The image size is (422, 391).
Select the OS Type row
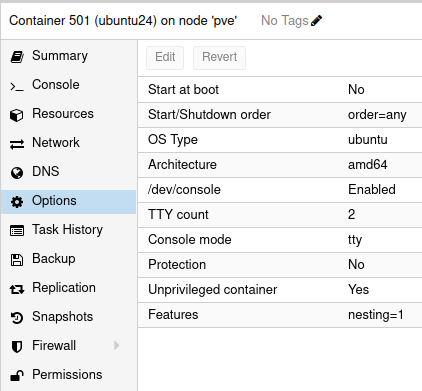pyautogui.click(x=280, y=140)
